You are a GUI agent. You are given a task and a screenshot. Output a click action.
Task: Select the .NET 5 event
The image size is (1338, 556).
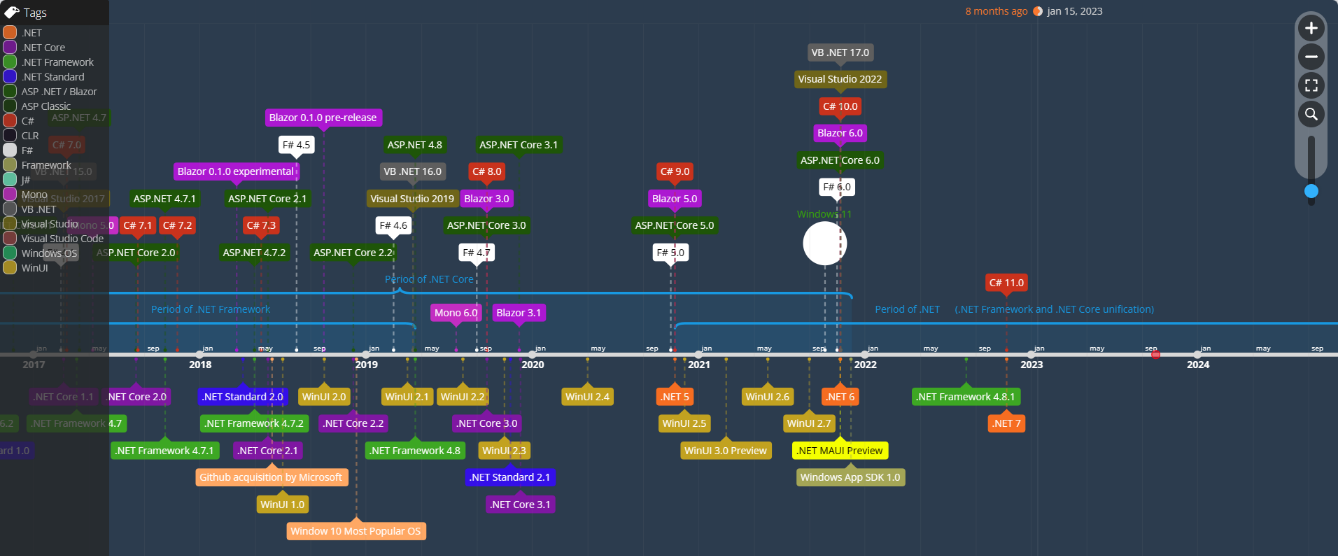pos(675,397)
